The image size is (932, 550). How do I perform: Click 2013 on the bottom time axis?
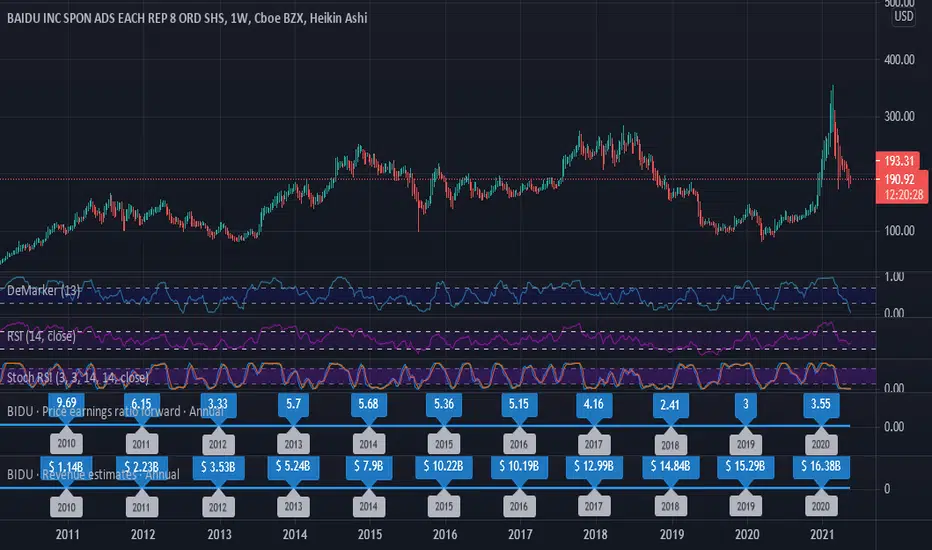(219, 534)
